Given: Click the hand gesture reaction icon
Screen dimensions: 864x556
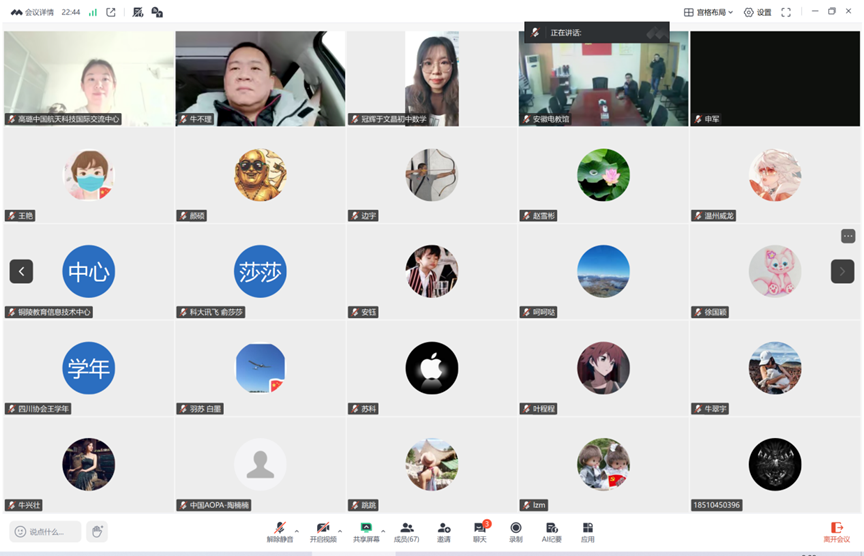Looking at the screenshot, I should coord(97,532).
